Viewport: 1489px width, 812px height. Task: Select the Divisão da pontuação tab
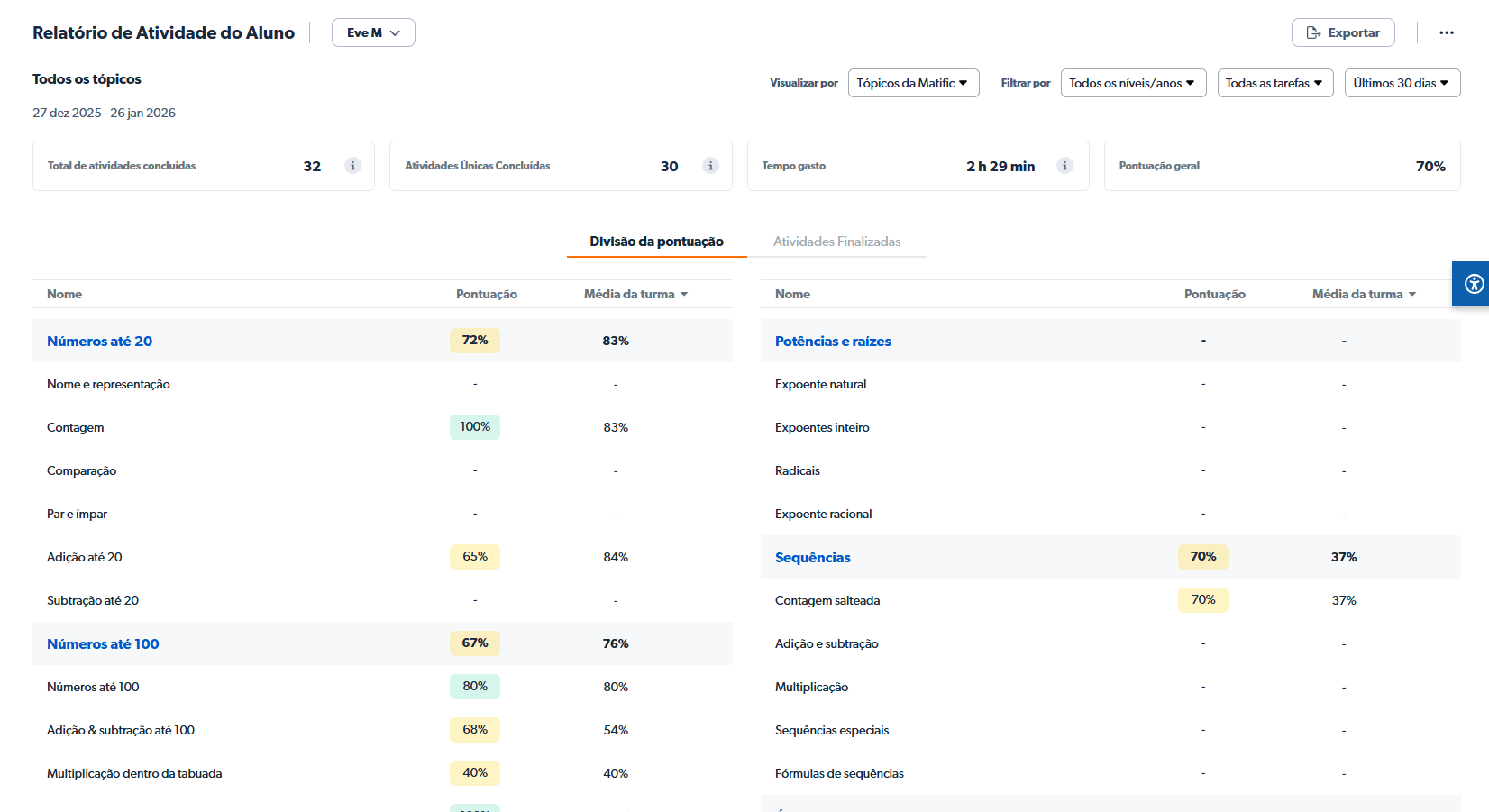coord(656,242)
